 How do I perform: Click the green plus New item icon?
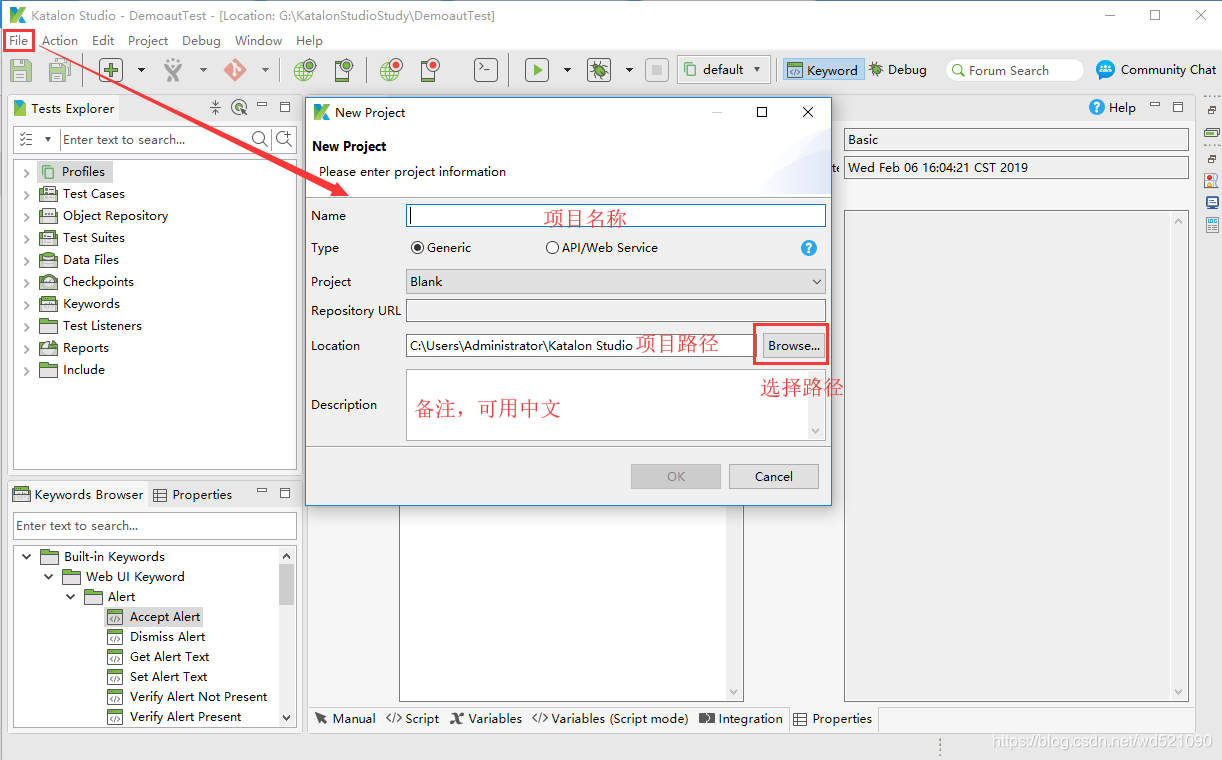point(111,70)
